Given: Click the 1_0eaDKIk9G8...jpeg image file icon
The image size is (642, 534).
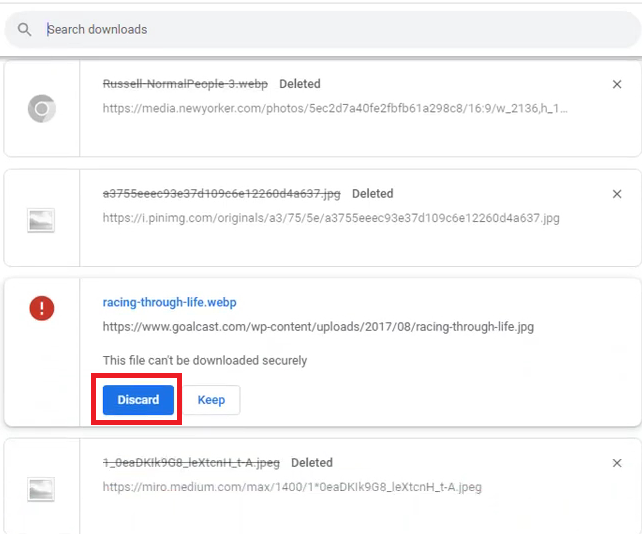Looking at the screenshot, I should [41, 490].
